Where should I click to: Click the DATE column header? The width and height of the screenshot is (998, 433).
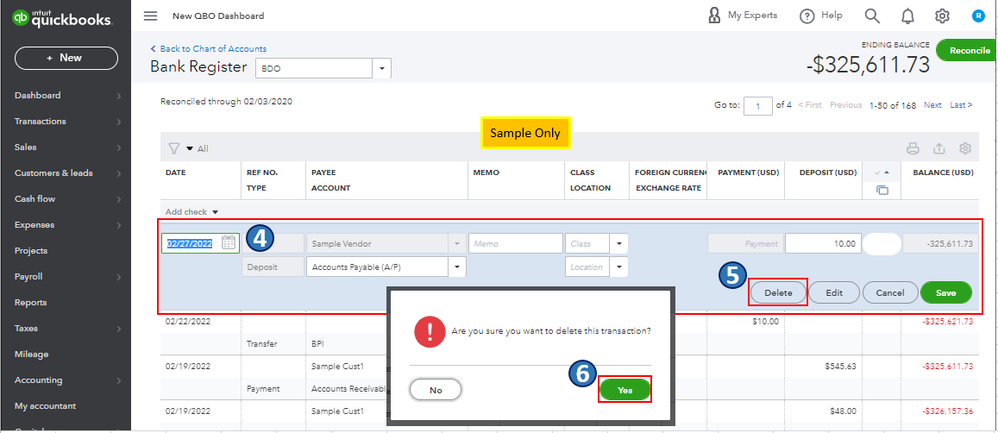click(x=176, y=173)
